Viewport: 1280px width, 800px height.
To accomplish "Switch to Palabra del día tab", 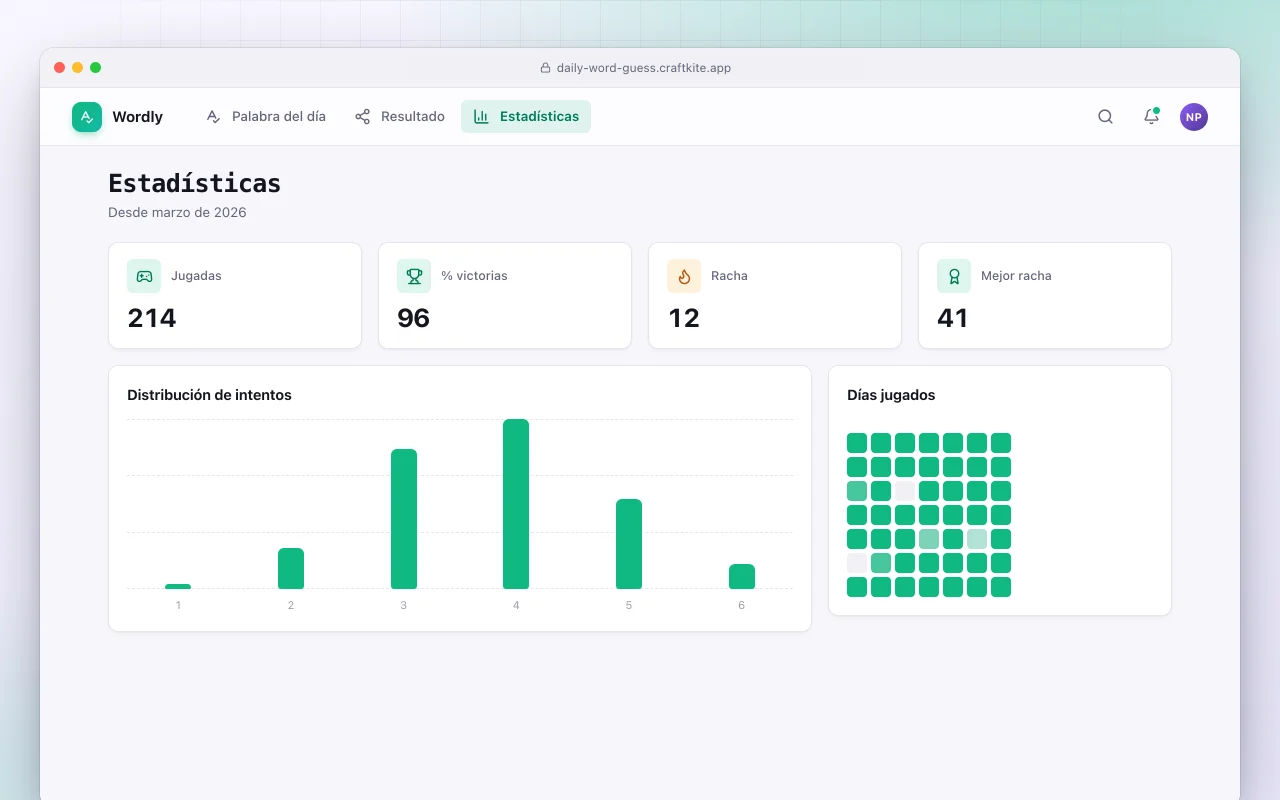I will [266, 117].
